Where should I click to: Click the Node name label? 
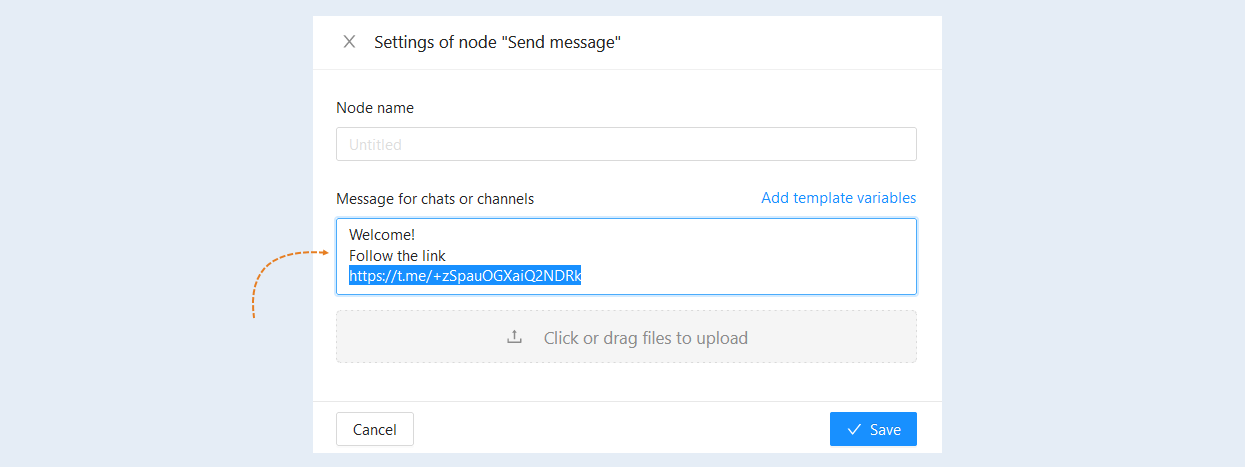coord(375,108)
